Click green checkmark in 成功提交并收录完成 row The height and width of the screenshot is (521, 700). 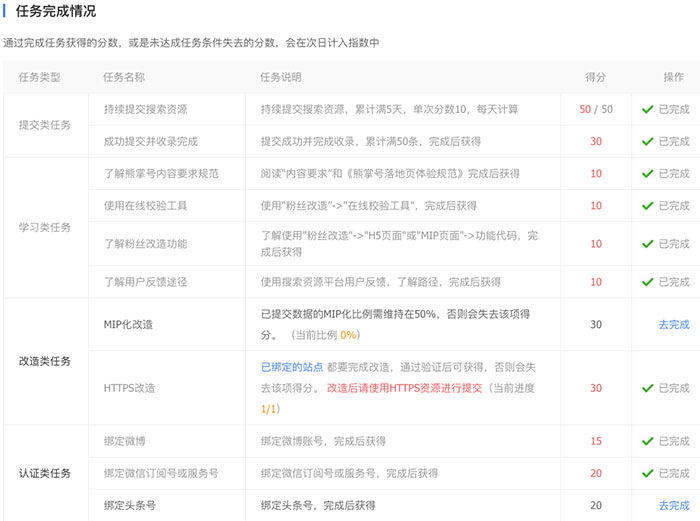tap(648, 142)
